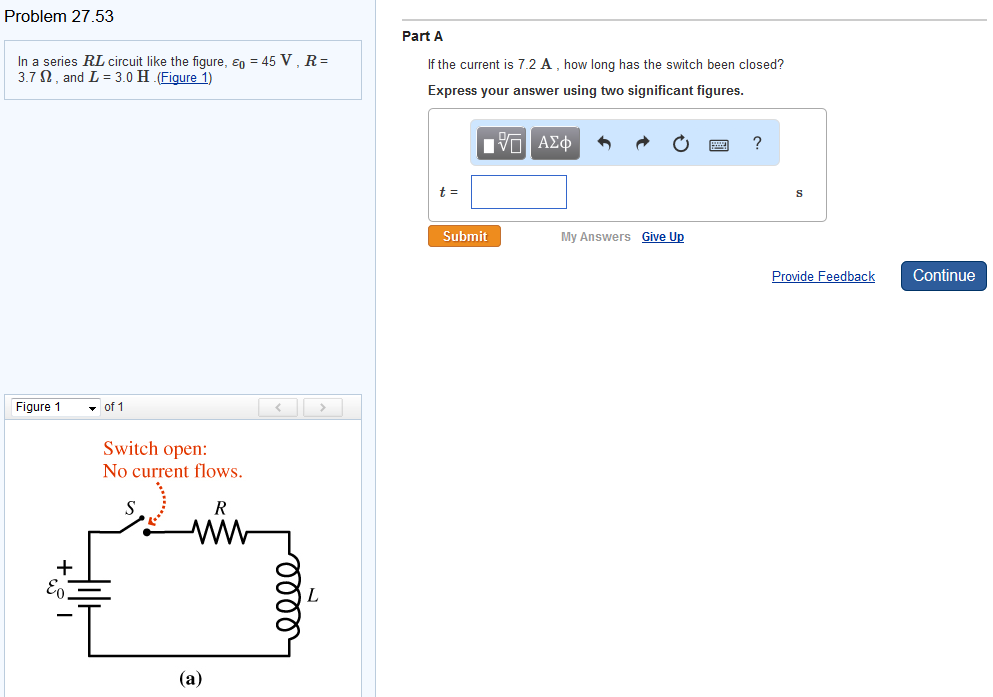Open the keyboard shortcuts icon
Image resolution: width=993 pixels, height=697 pixels.
(x=719, y=143)
